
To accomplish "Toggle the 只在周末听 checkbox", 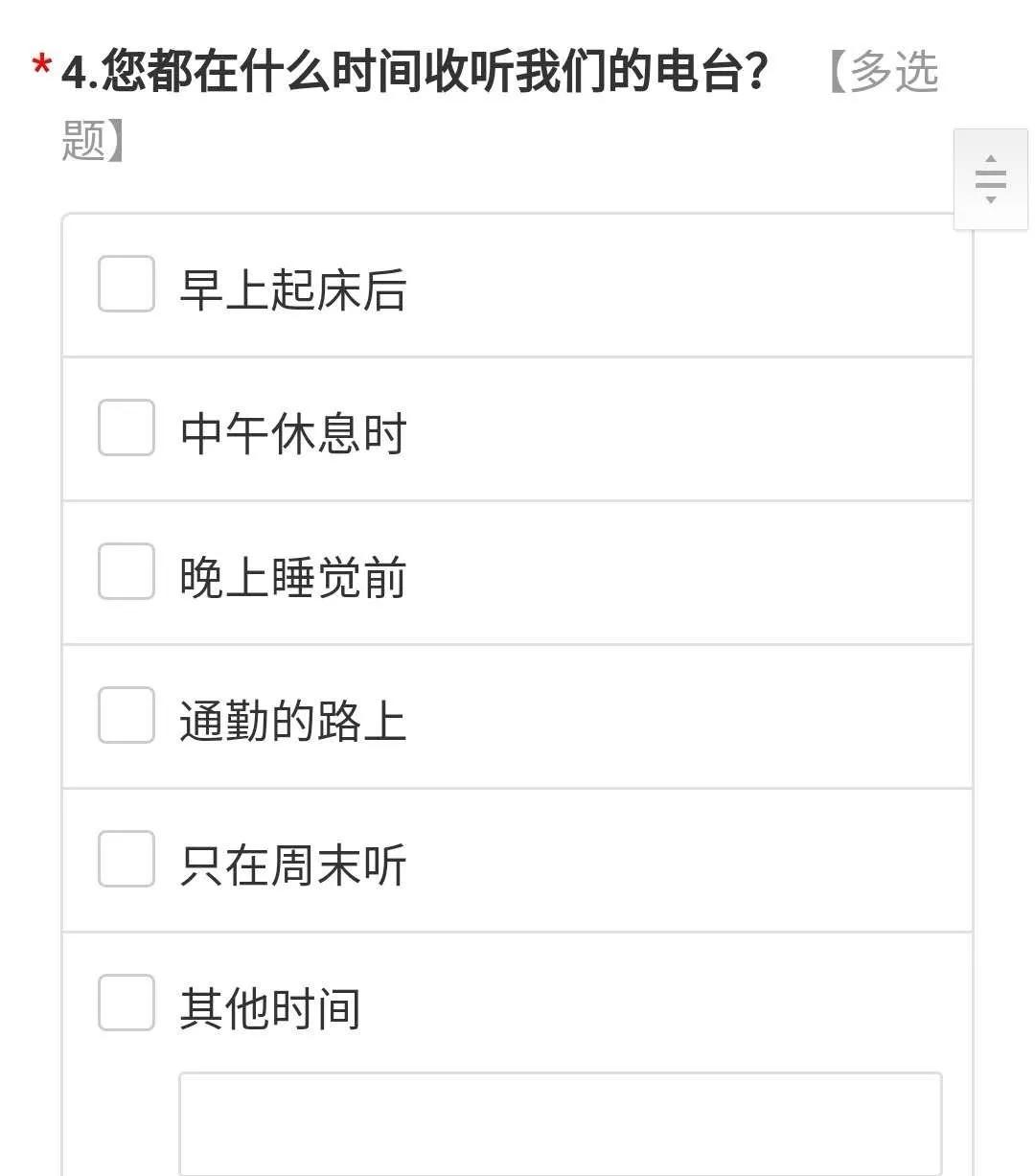I will [x=126, y=859].
